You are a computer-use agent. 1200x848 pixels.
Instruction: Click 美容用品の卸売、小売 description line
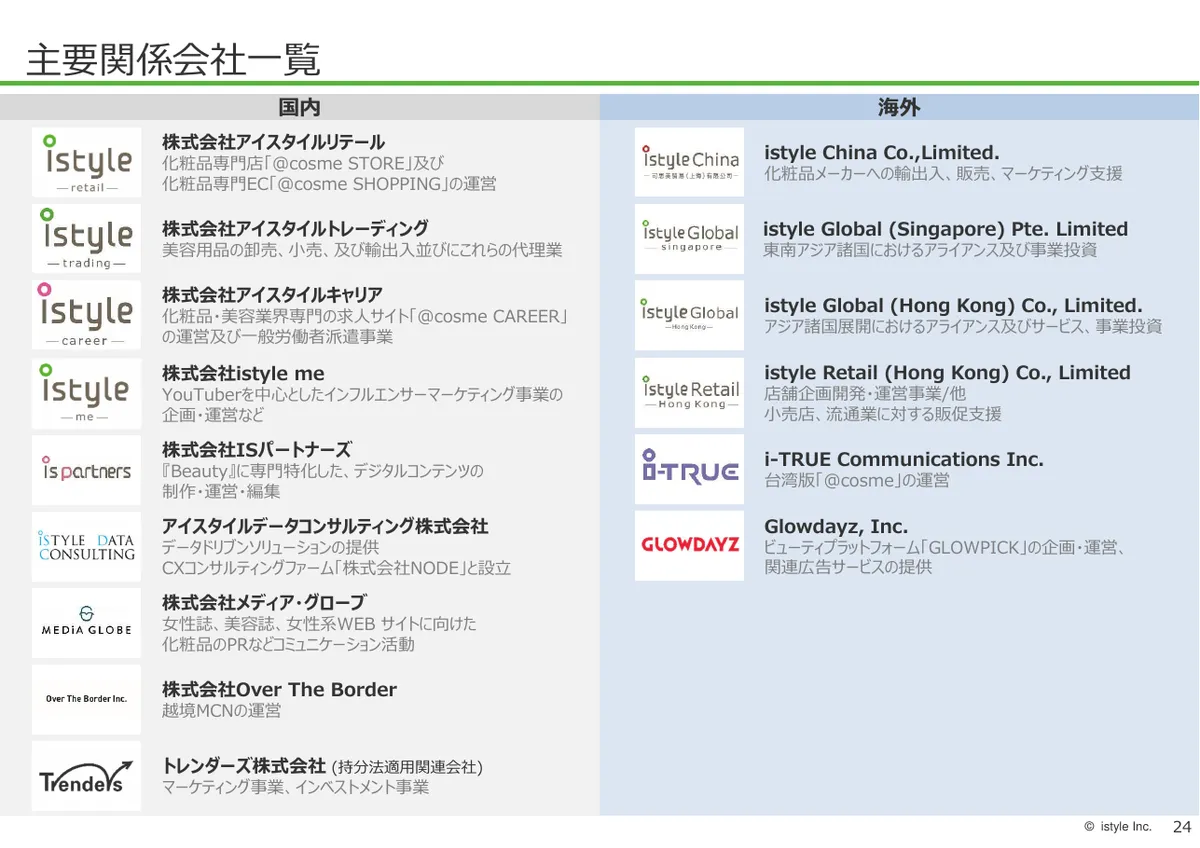tap(362, 250)
